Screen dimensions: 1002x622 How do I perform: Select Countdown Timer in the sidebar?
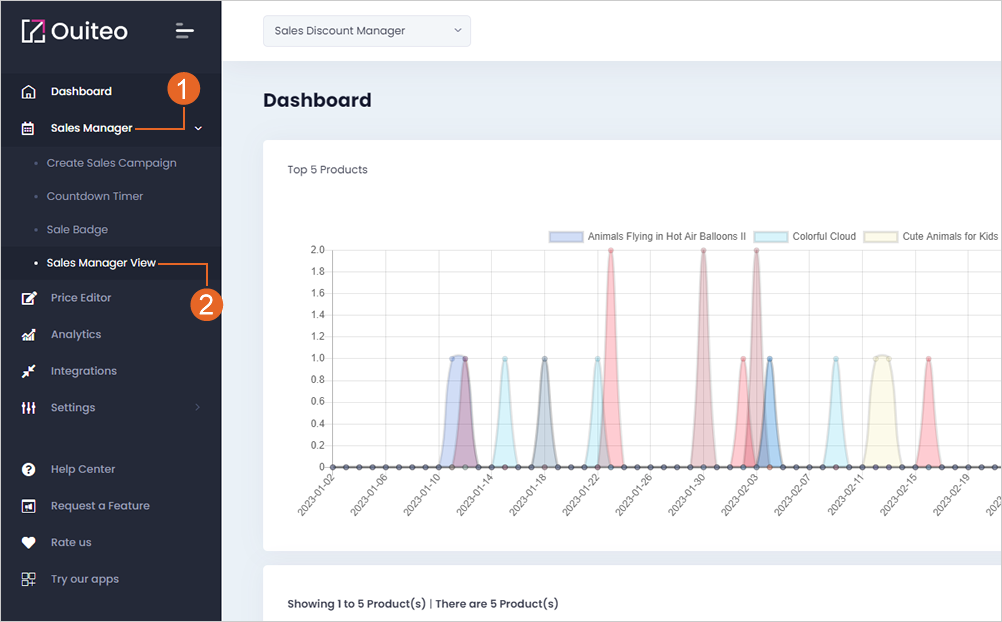(95, 196)
